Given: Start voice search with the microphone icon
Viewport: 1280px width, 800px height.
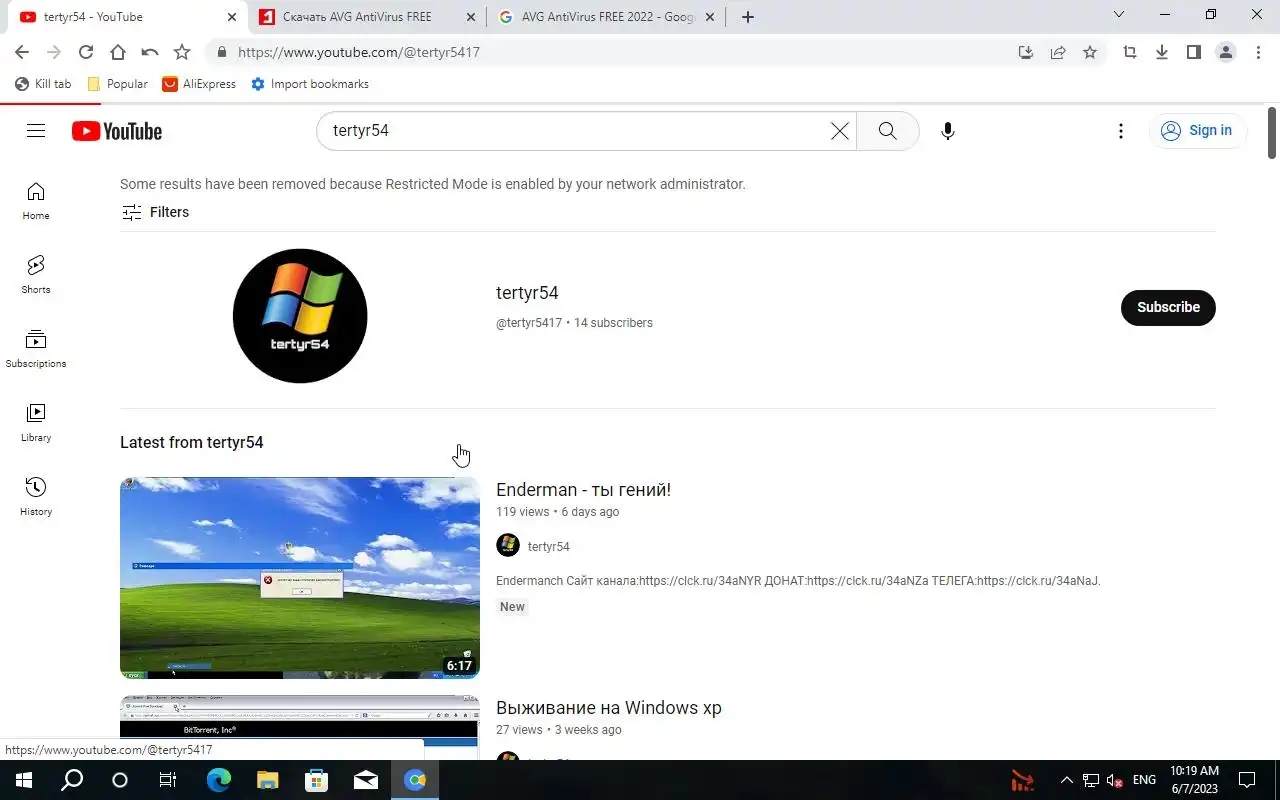Looking at the screenshot, I should (948, 131).
